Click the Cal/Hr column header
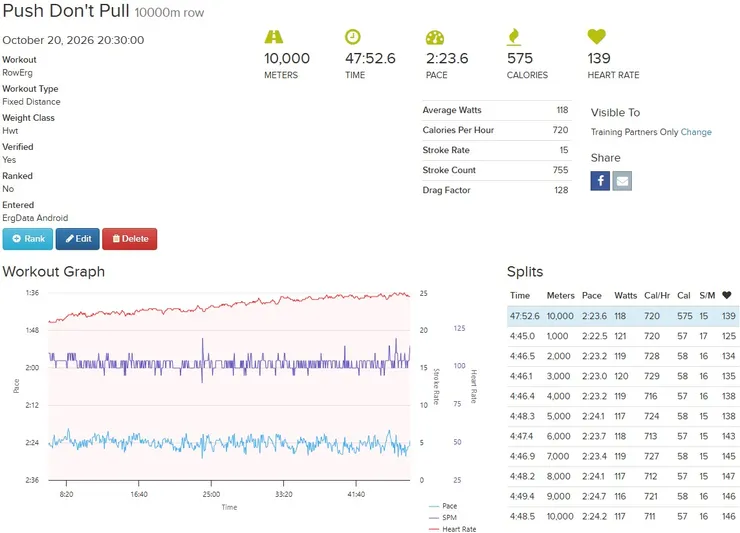 (657, 296)
